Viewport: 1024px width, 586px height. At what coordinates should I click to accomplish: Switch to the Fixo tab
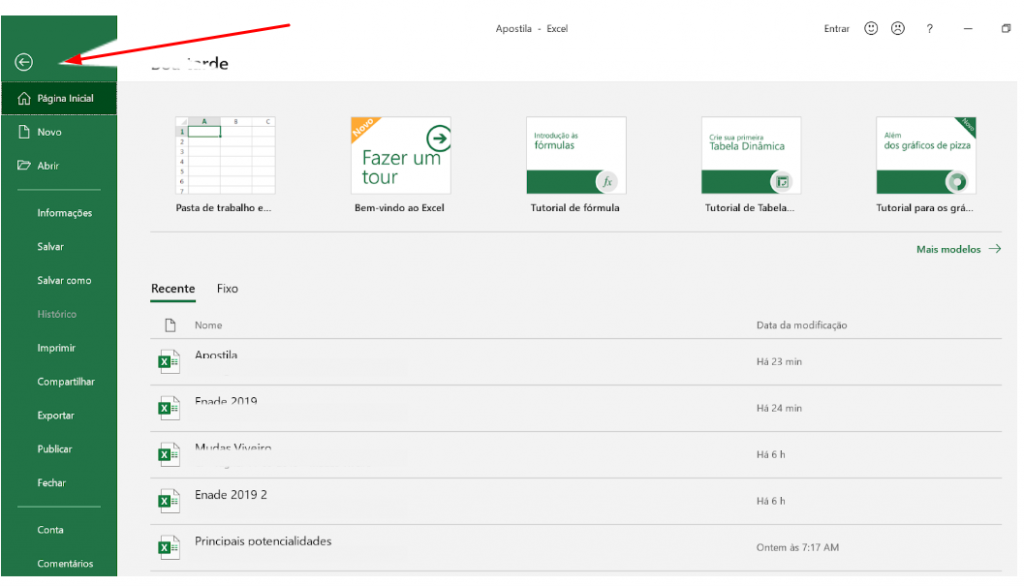coord(227,289)
